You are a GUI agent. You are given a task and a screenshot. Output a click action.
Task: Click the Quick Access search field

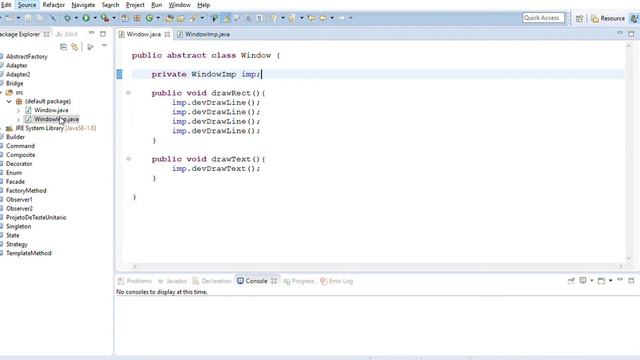click(543, 18)
